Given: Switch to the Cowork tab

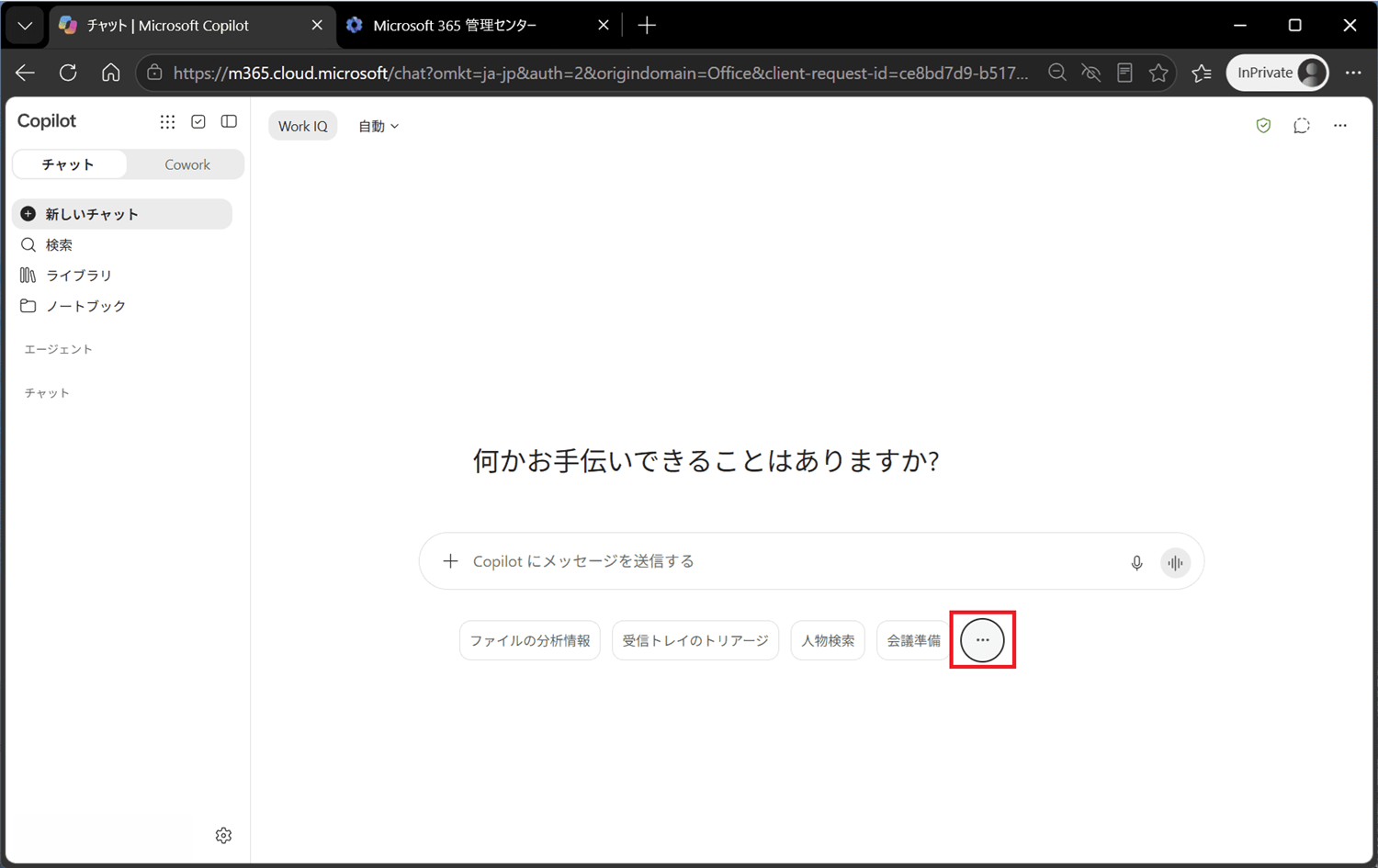Looking at the screenshot, I should 187,164.
